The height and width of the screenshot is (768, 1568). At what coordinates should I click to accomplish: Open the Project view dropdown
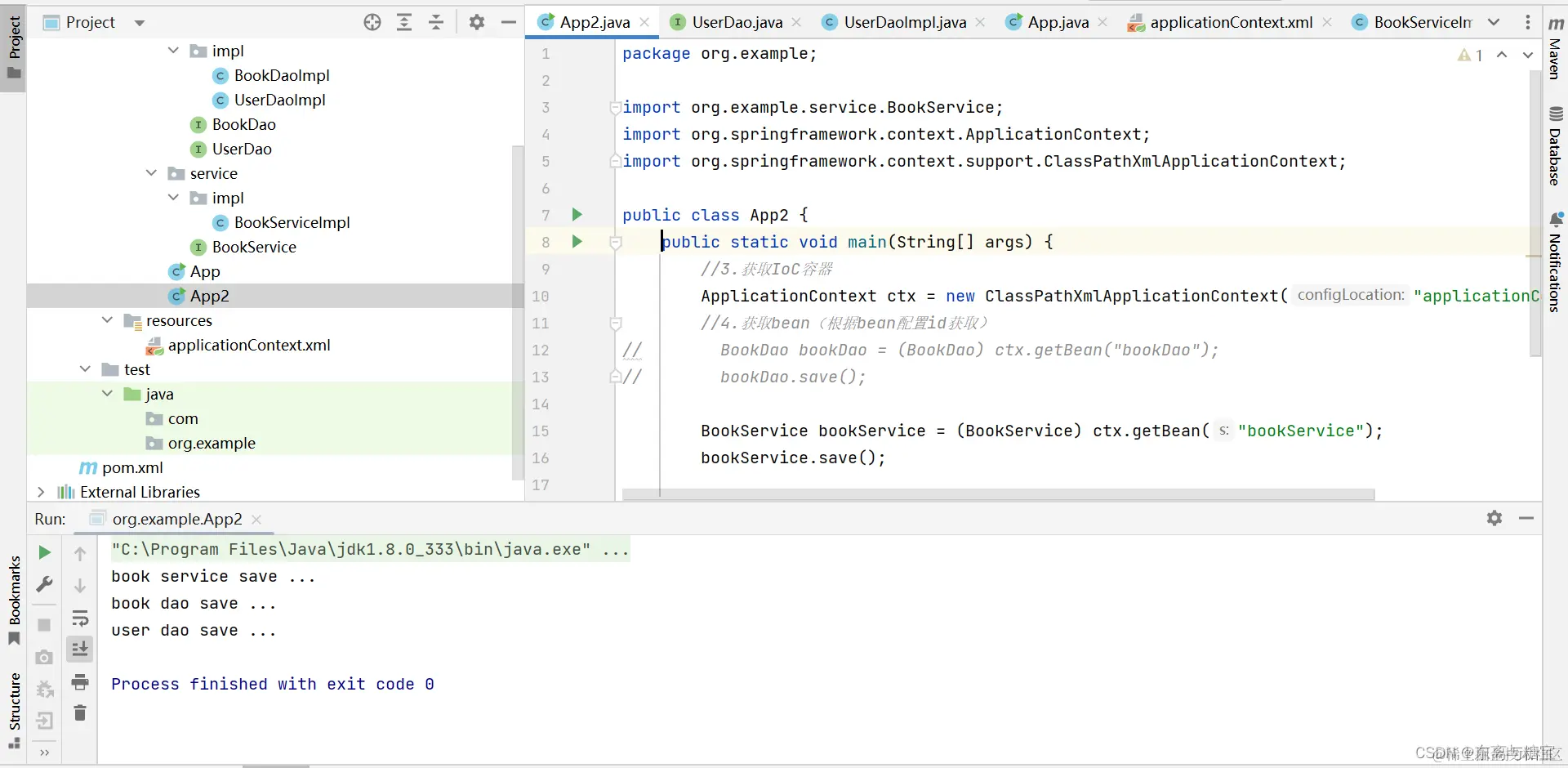[140, 23]
